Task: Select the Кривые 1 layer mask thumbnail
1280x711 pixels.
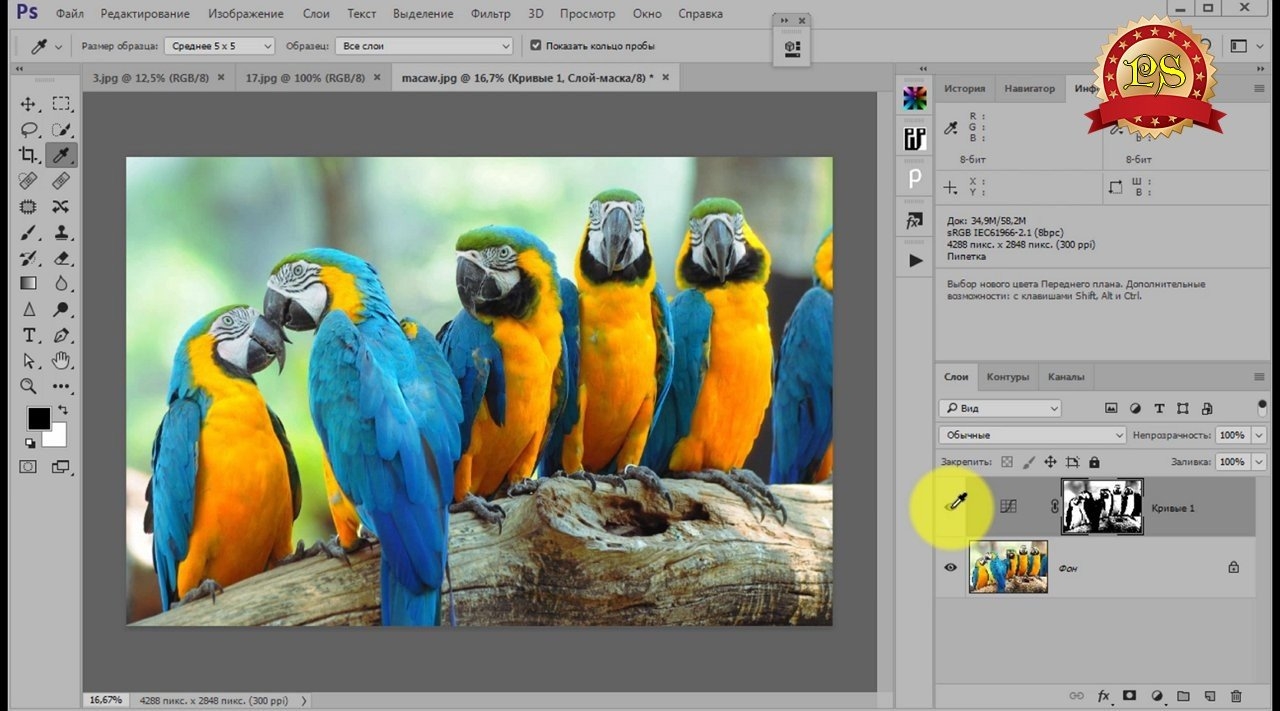Action: click(1102, 507)
